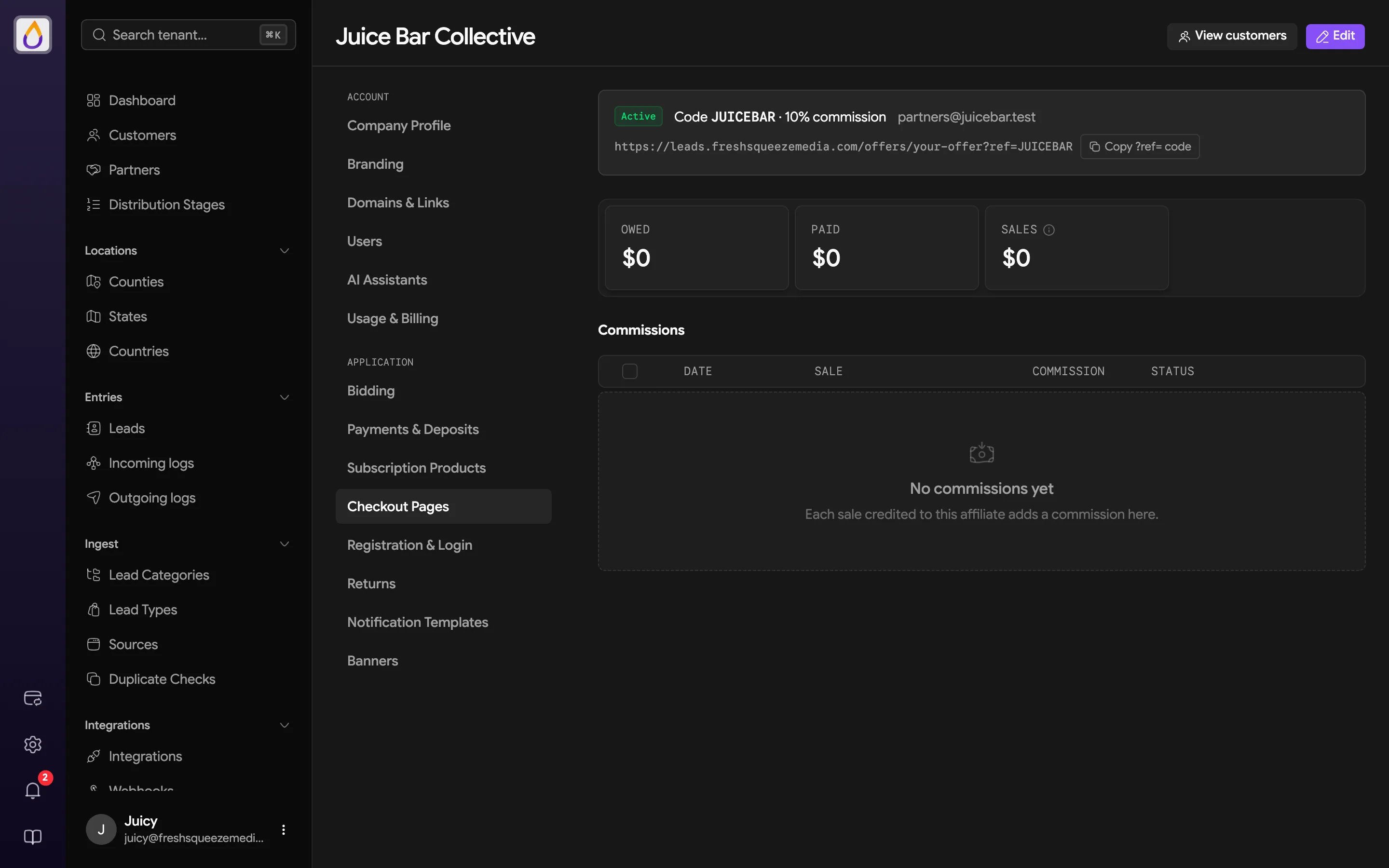Click the purple Edit button

1335,36
